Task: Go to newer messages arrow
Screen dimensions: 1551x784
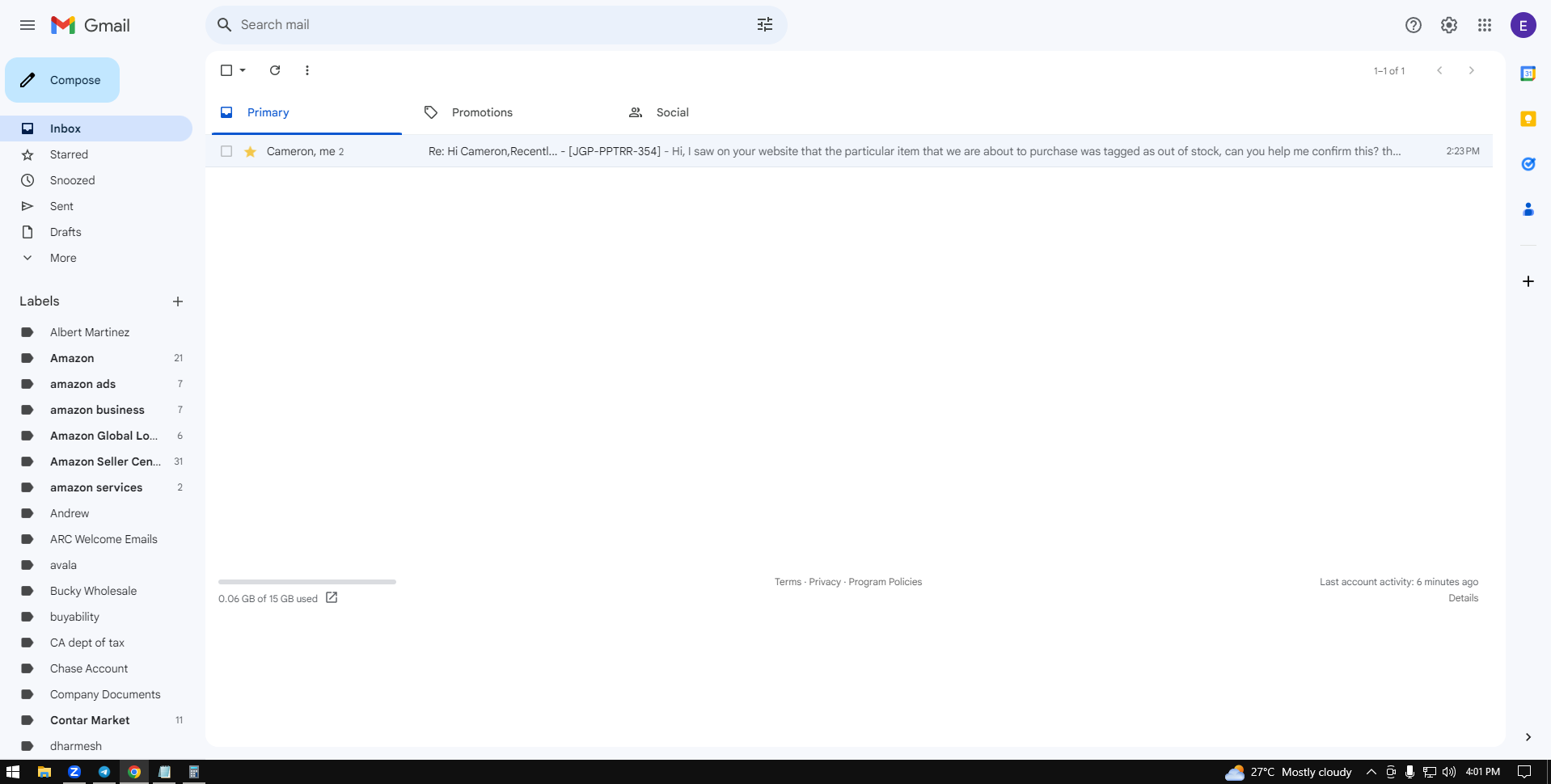Action: click(x=1439, y=70)
